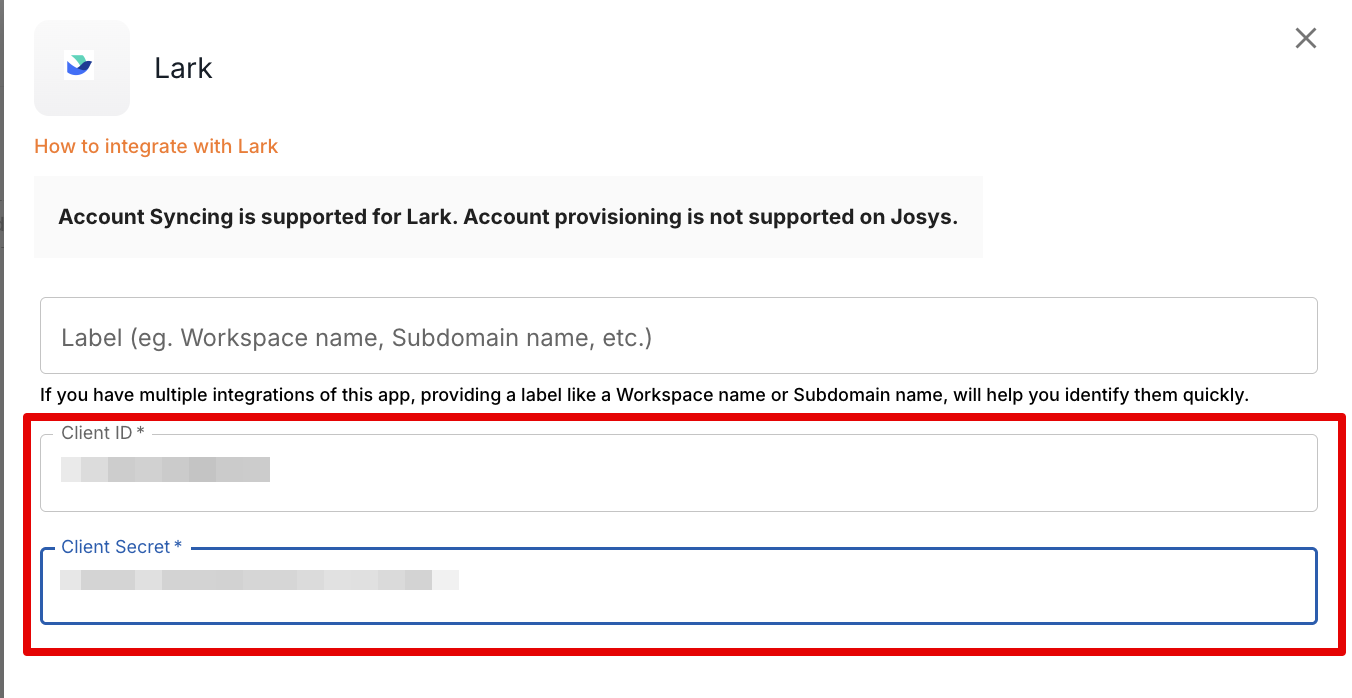
Task: Click the required asterisk beside Client Secret
Action: (x=178, y=547)
